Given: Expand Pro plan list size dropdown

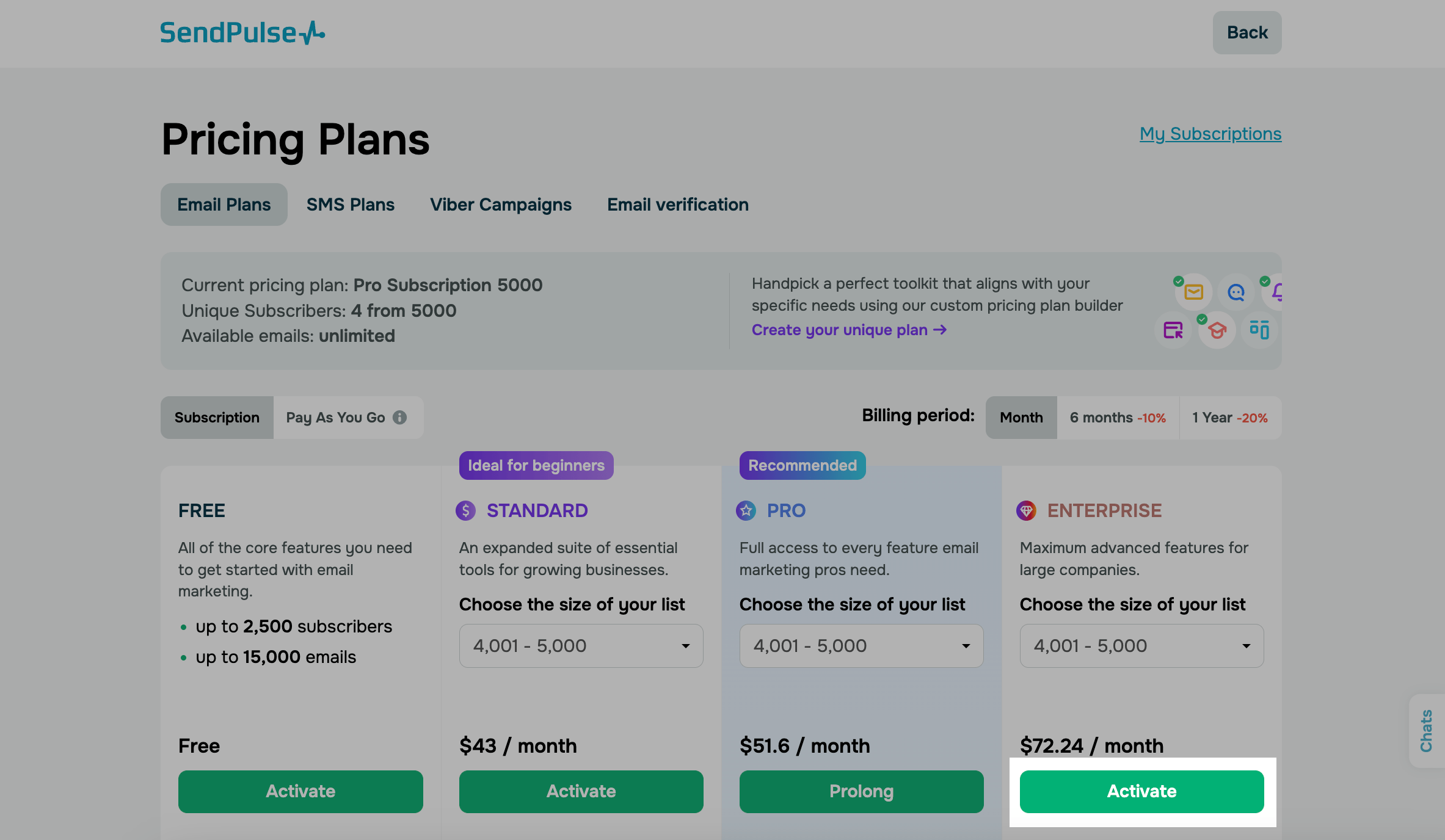Looking at the screenshot, I should coord(861,646).
